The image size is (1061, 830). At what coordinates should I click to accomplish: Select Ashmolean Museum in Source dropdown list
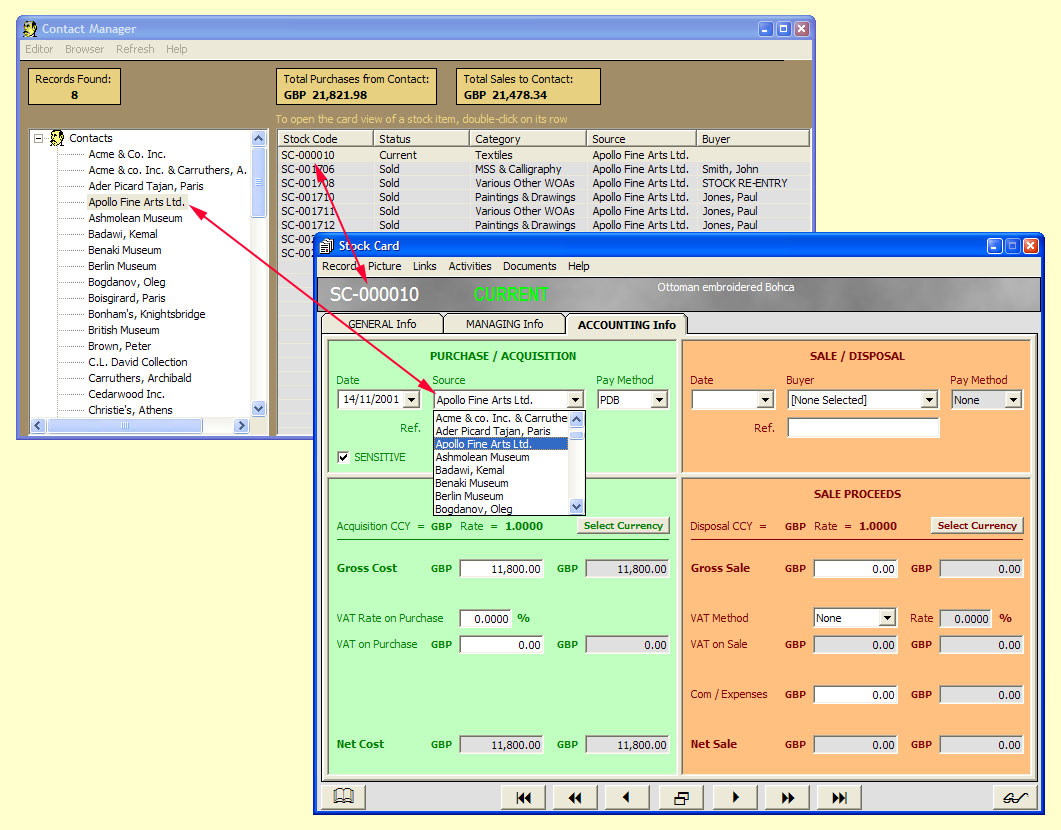(500, 457)
